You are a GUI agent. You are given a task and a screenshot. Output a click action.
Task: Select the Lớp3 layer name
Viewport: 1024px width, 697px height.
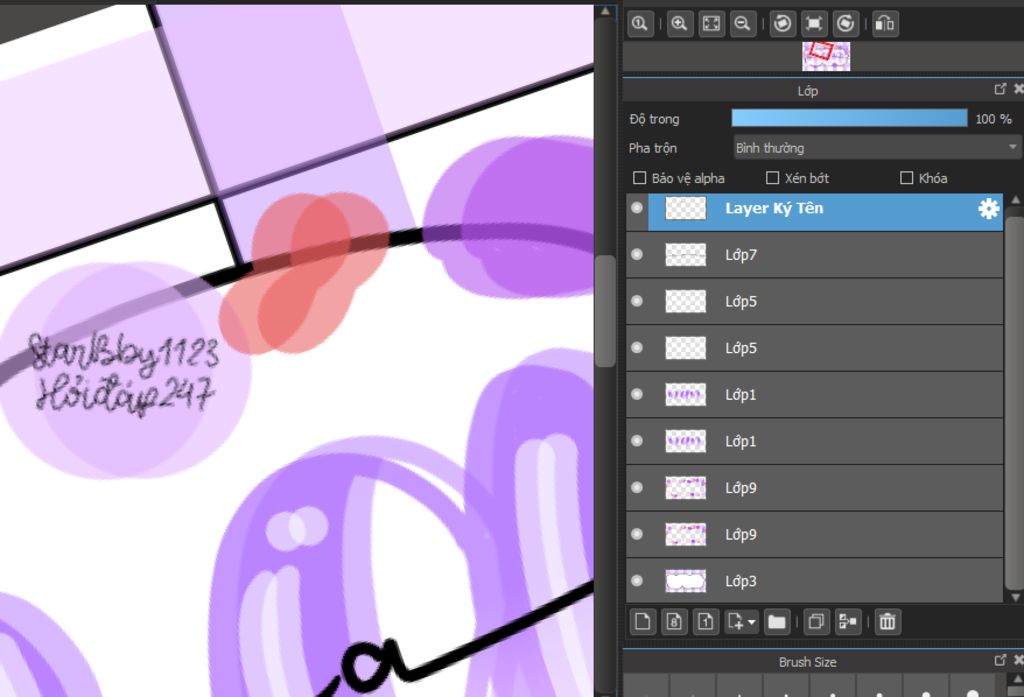tap(741, 581)
